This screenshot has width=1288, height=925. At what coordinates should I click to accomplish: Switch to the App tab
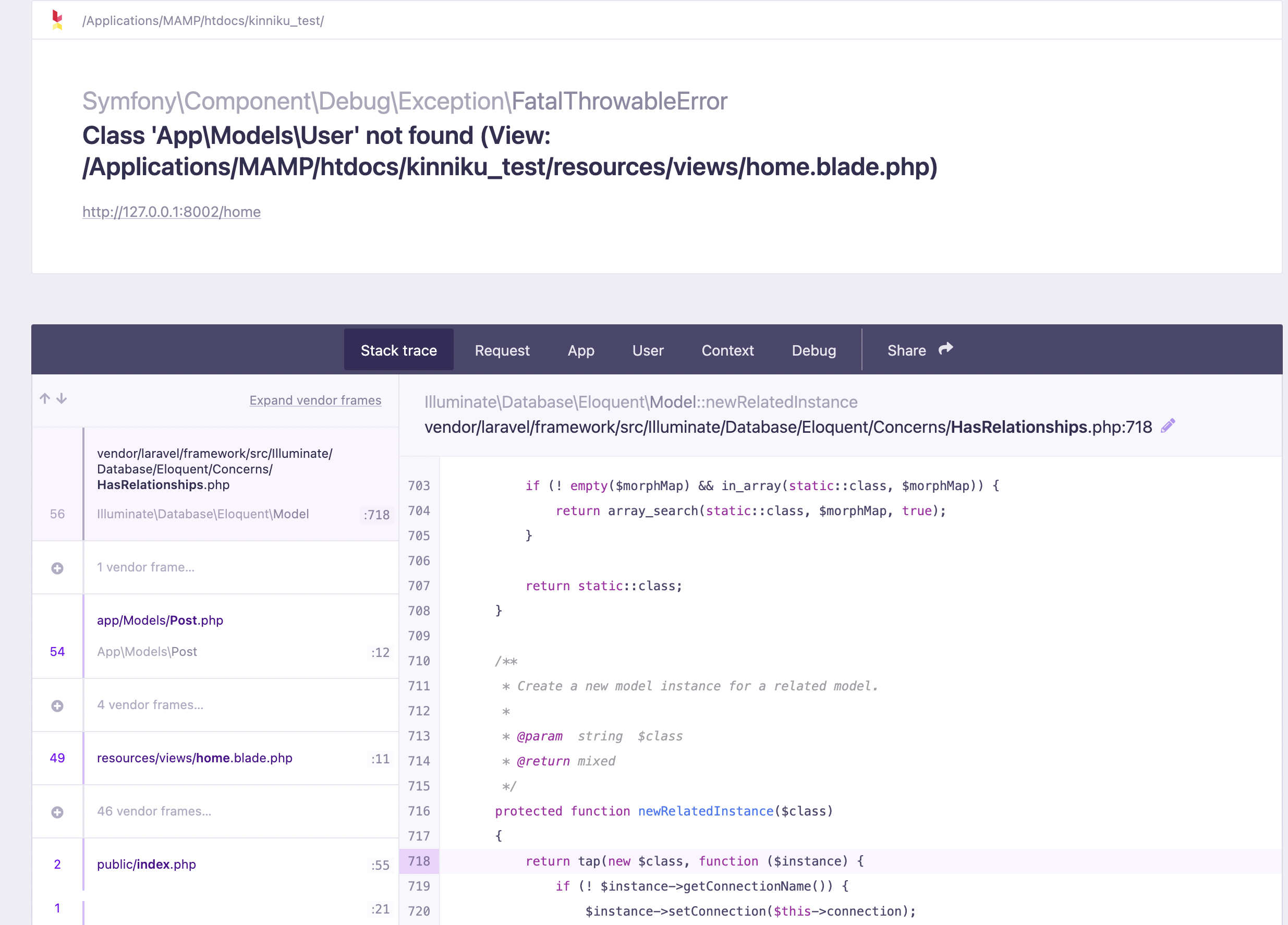(581, 350)
